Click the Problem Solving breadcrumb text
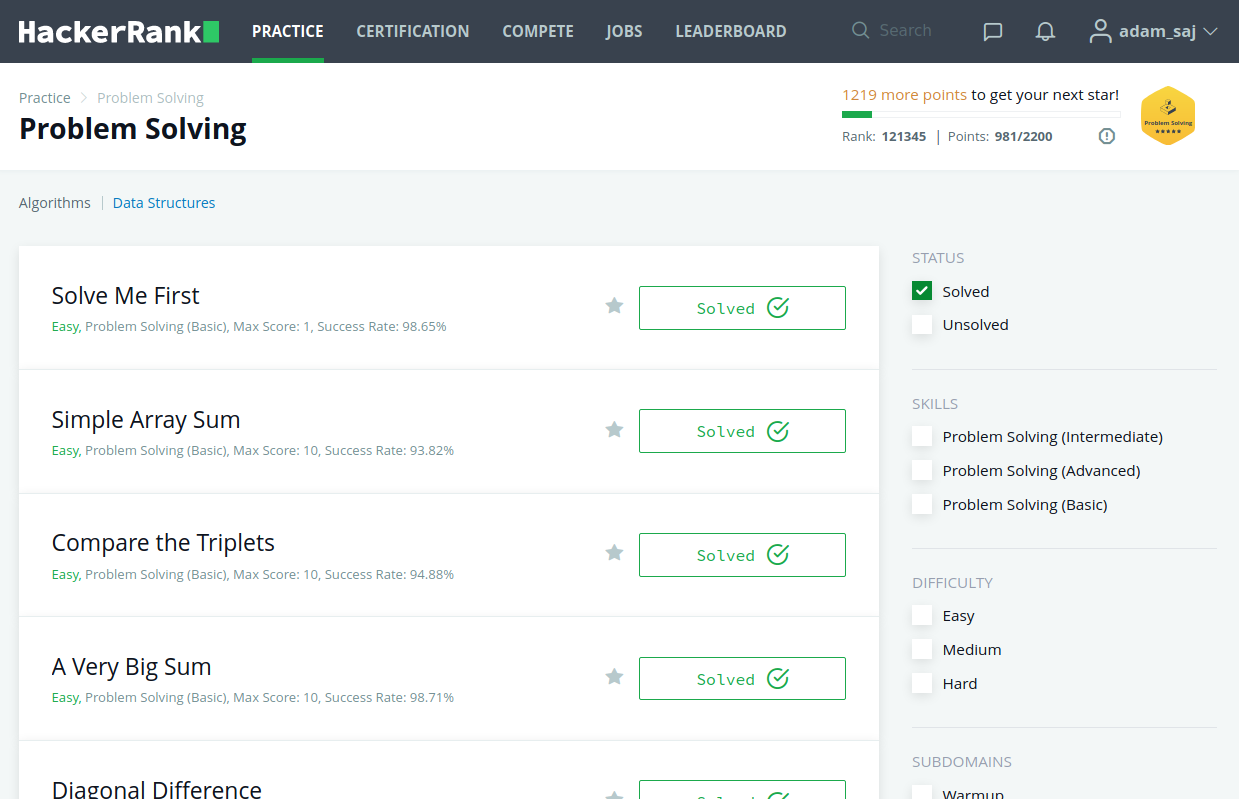This screenshot has width=1239, height=799. pos(150,98)
